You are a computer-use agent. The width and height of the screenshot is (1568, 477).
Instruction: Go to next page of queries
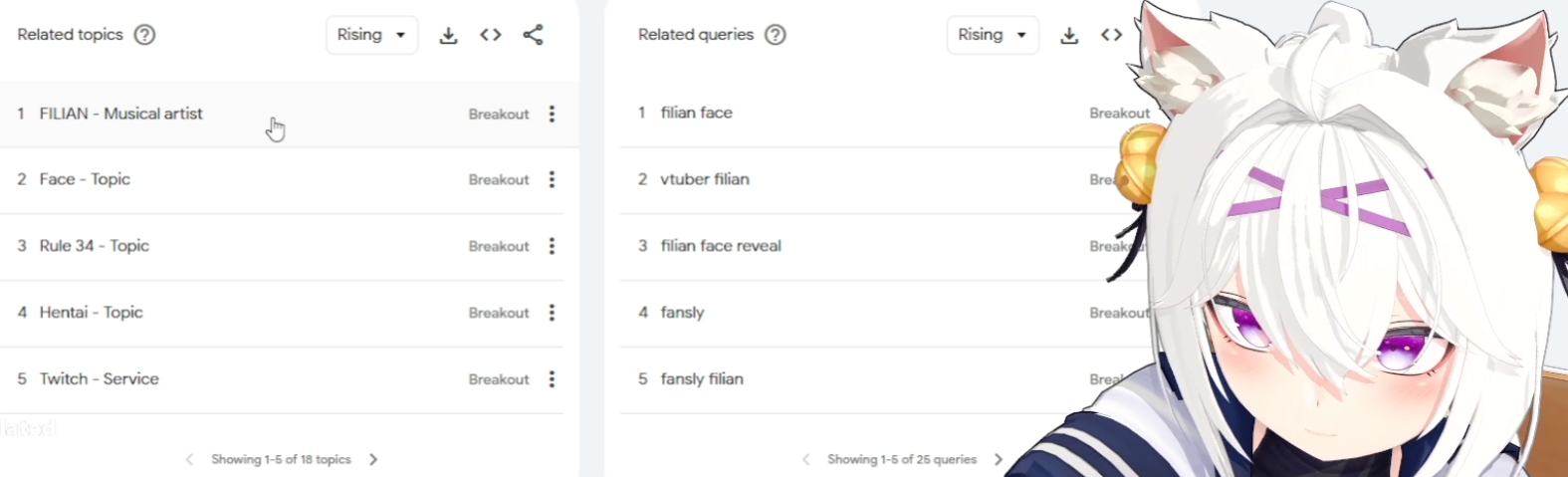999,459
